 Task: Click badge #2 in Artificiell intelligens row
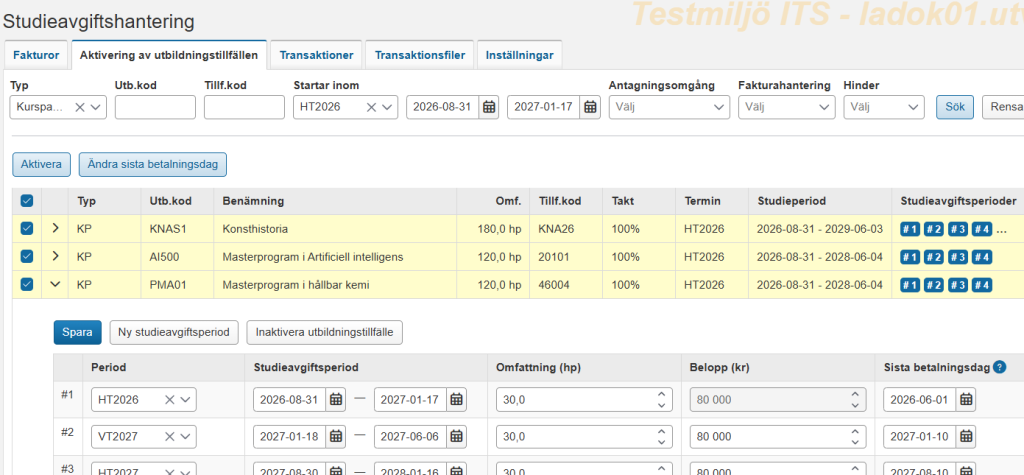click(934, 257)
